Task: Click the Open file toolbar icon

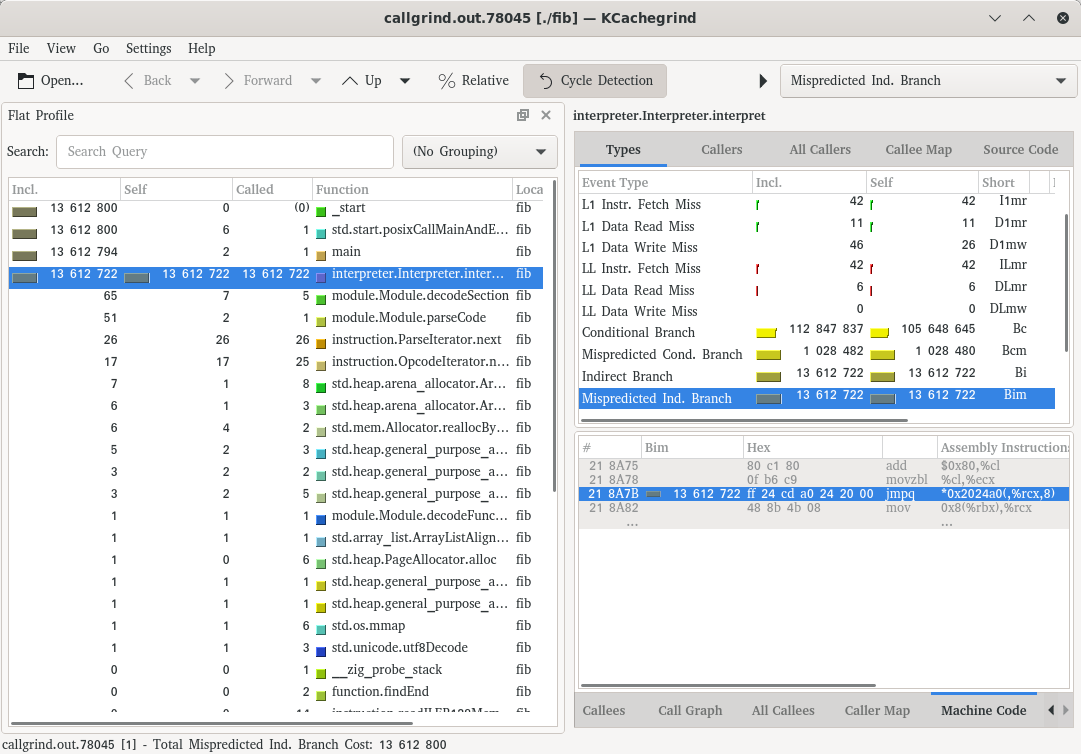Action: tap(26, 81)
